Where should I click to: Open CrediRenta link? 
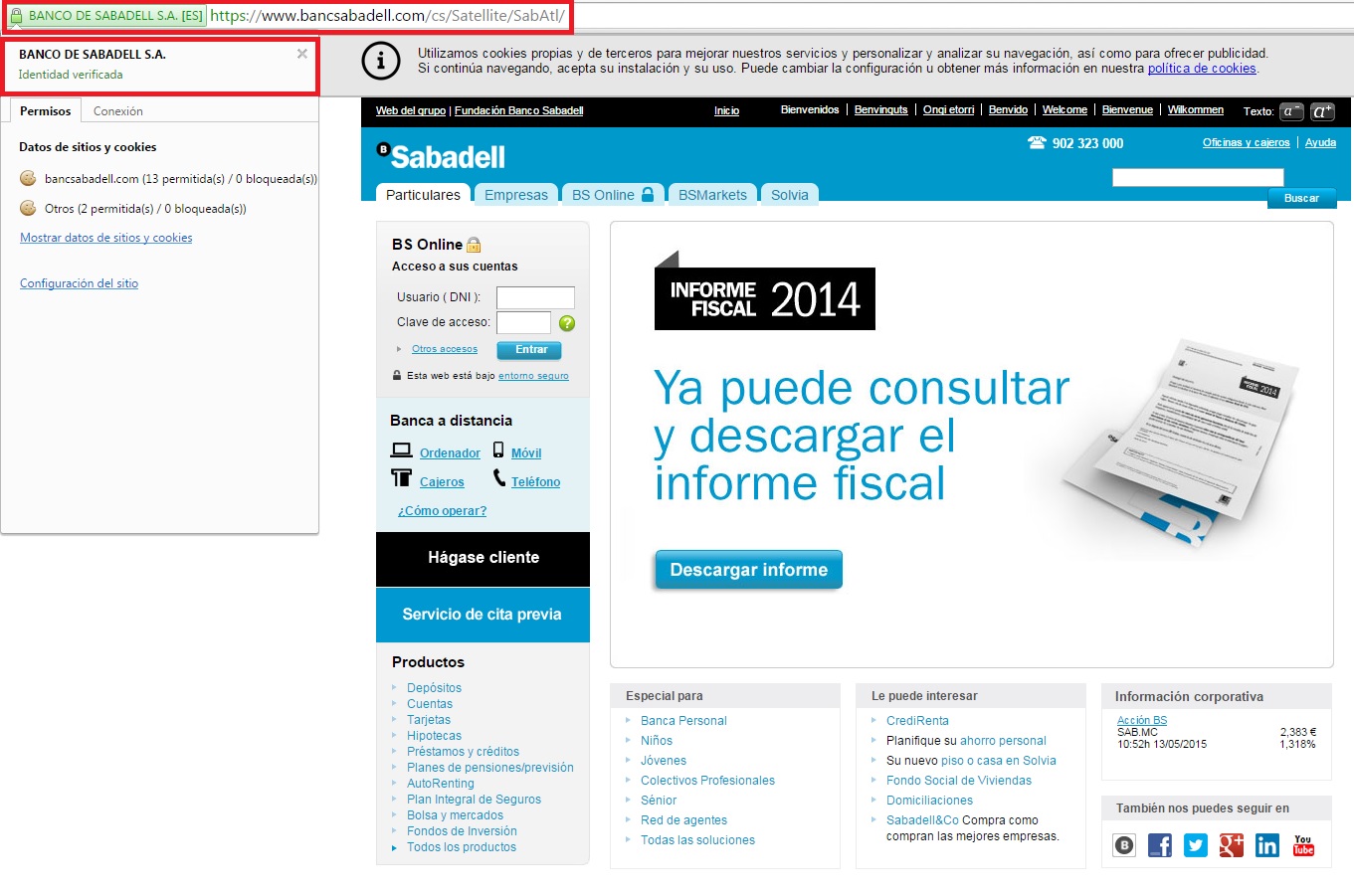click(917, 721)
